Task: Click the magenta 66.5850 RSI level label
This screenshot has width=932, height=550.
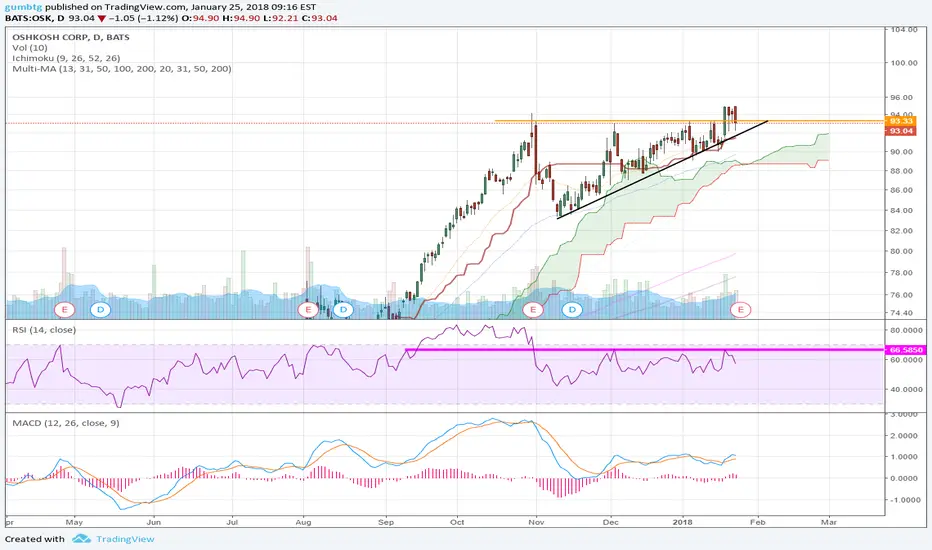Action: click(x=905, y=350)
